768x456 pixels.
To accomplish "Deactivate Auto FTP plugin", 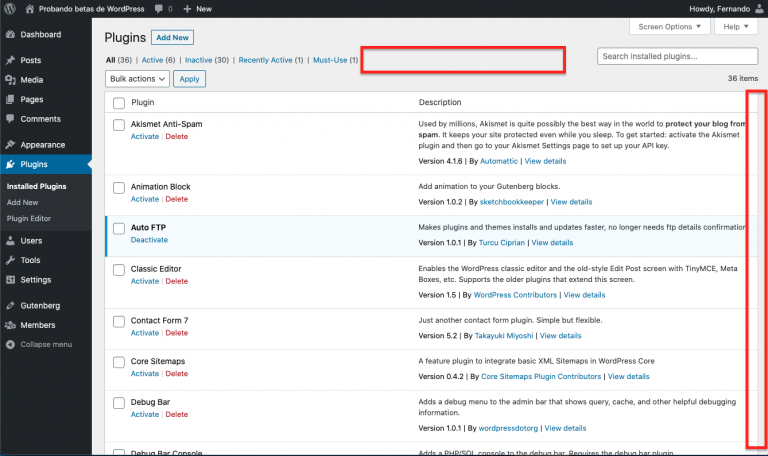I will tap(149, 240).
